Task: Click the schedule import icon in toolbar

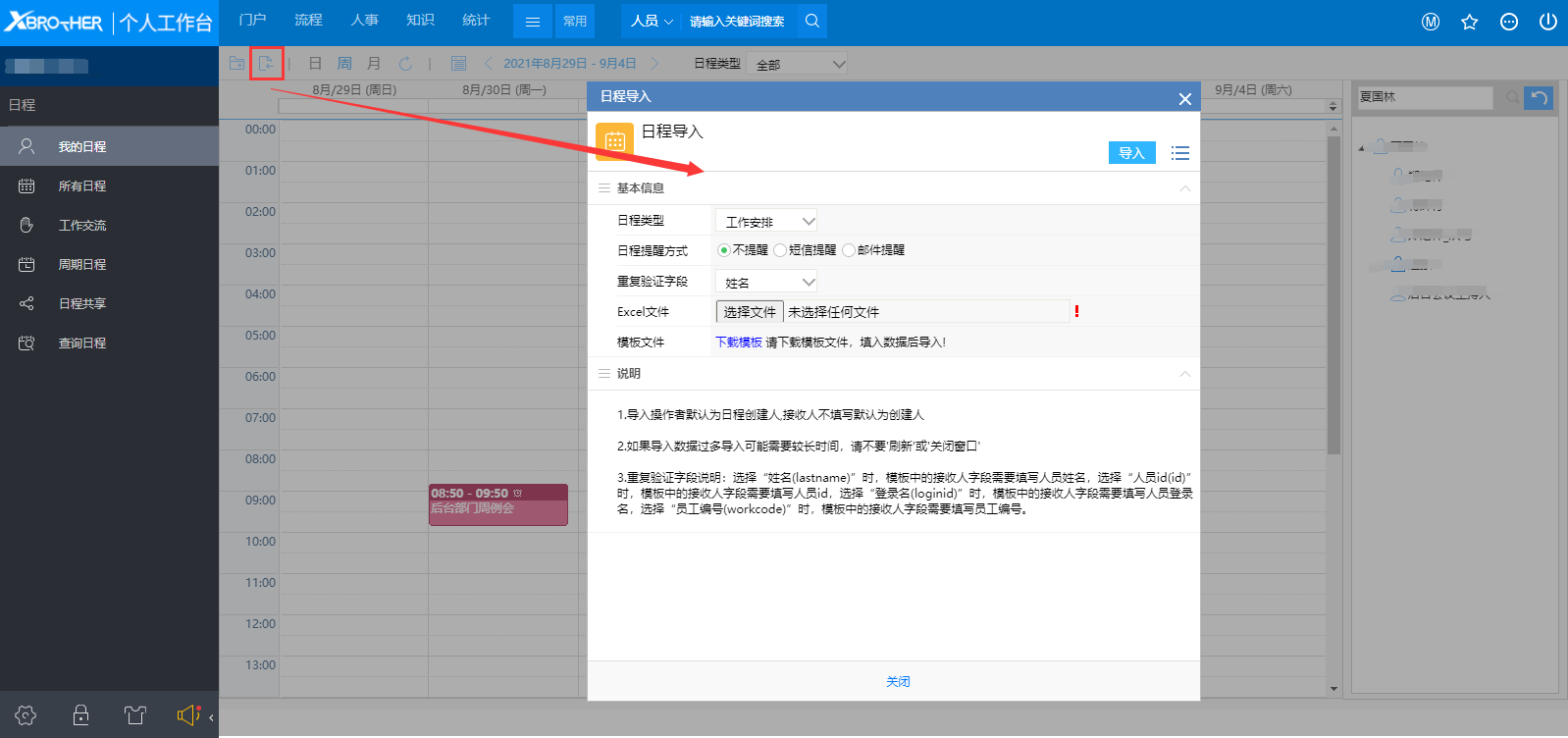Action: pyautogui.click(x=266, y=64)
